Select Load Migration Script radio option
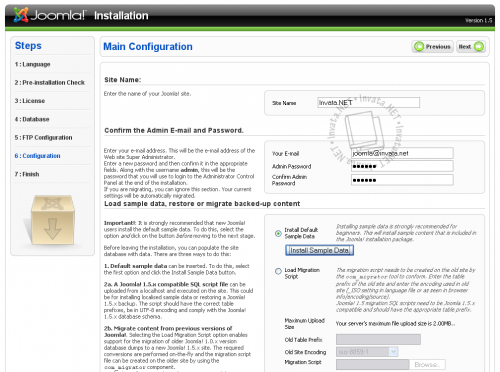The width and height of the screenshot is (500, 372). click(278, 271)
